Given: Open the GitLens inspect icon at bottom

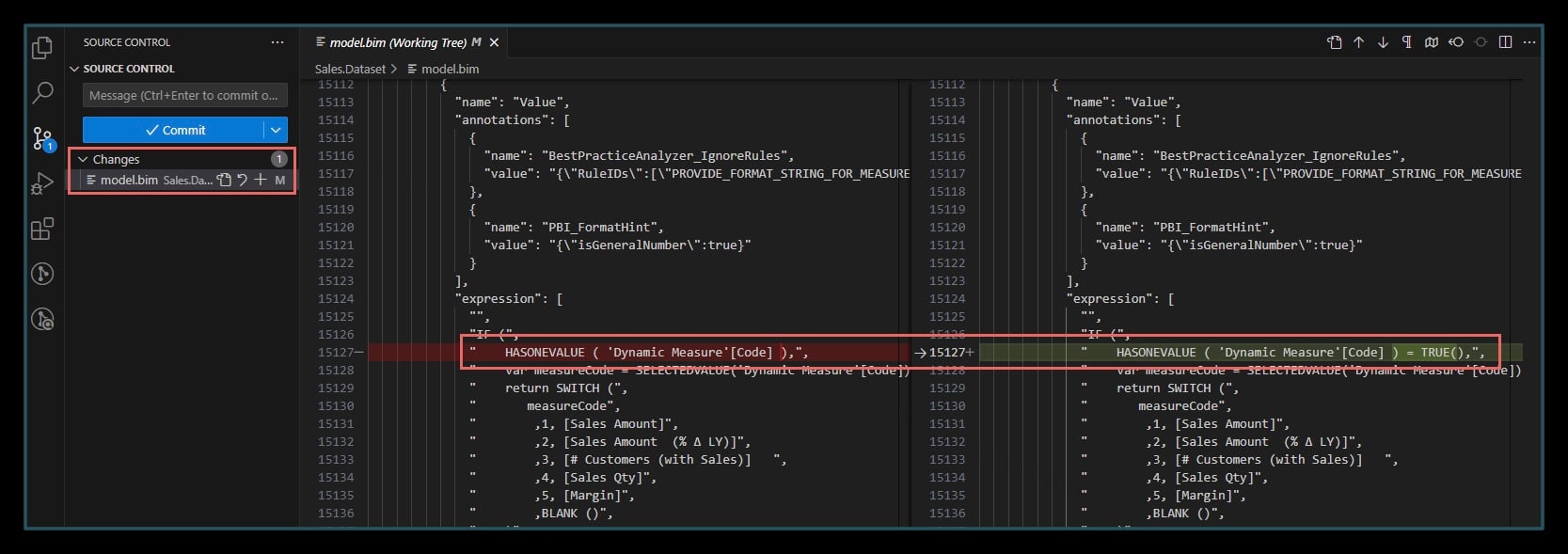Looking at the screenshot, I should click(42, 320).
